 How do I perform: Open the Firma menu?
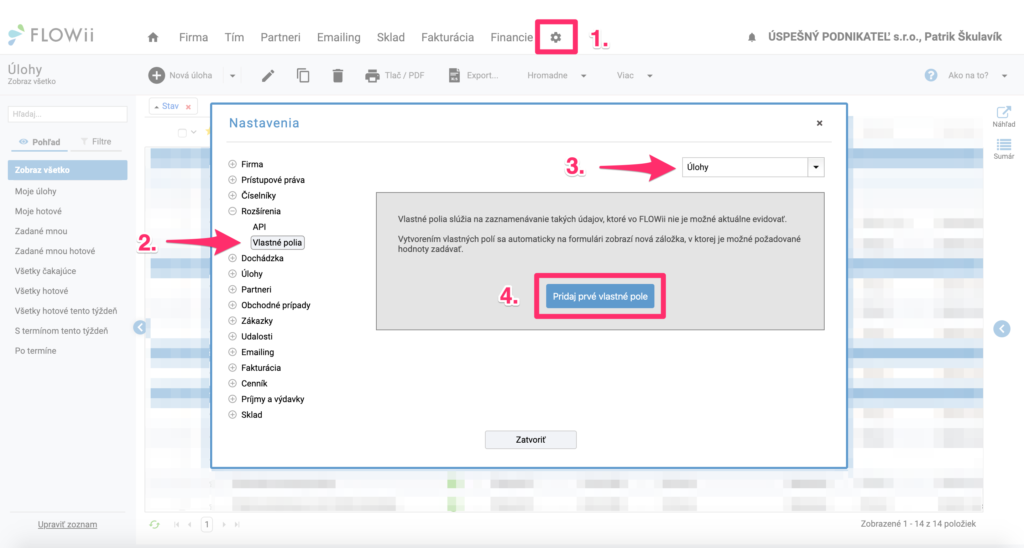click(x=193, y=37)
